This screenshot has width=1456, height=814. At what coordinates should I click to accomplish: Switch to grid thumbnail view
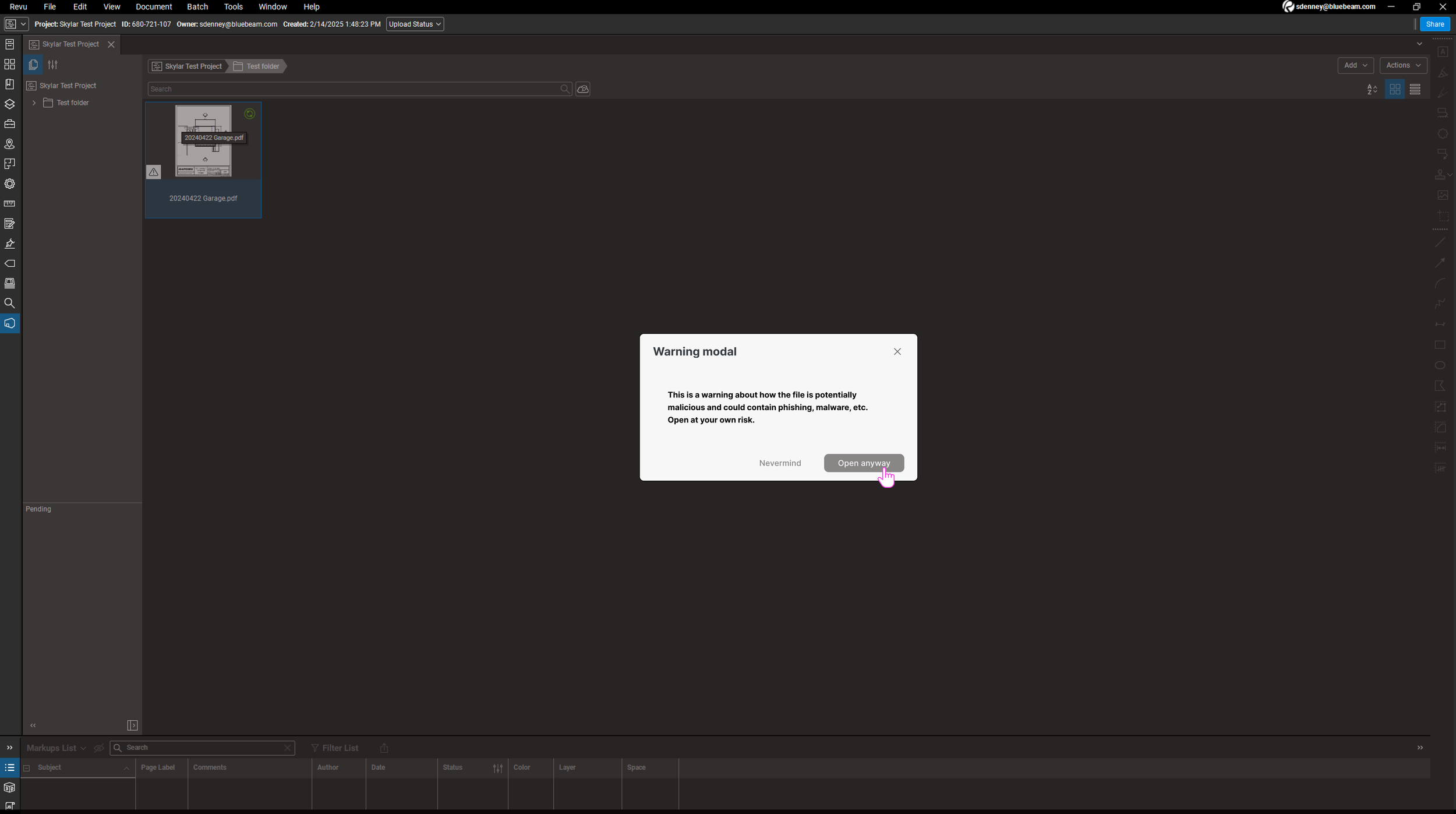pyautogui.click(x=1395, y=89)
